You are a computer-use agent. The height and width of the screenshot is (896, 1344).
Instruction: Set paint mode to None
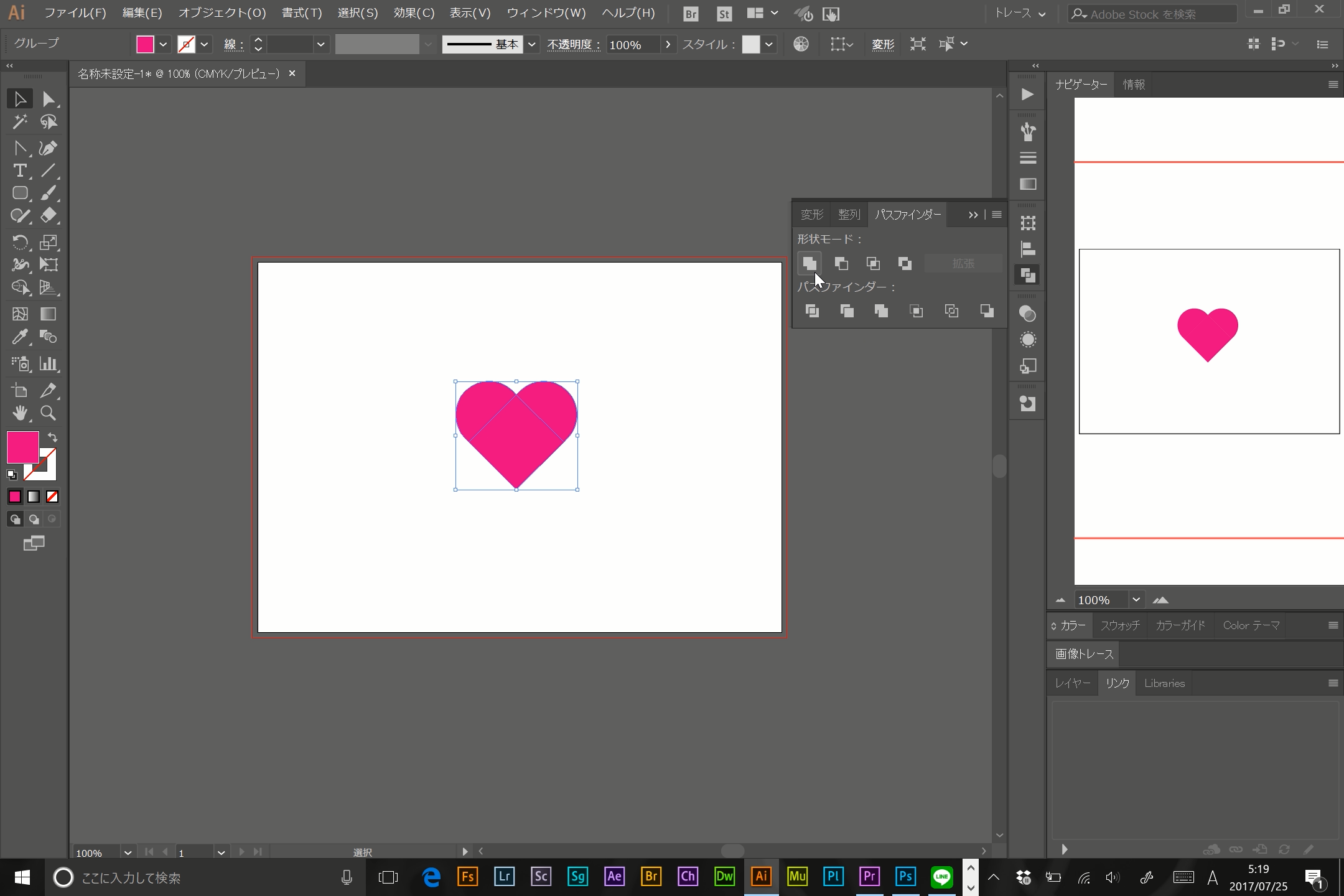tap(52, 497)
